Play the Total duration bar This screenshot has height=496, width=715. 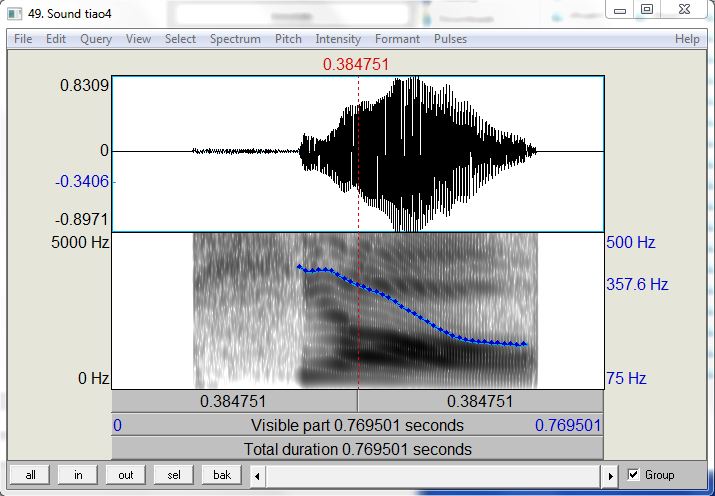[x=358, y=449]
